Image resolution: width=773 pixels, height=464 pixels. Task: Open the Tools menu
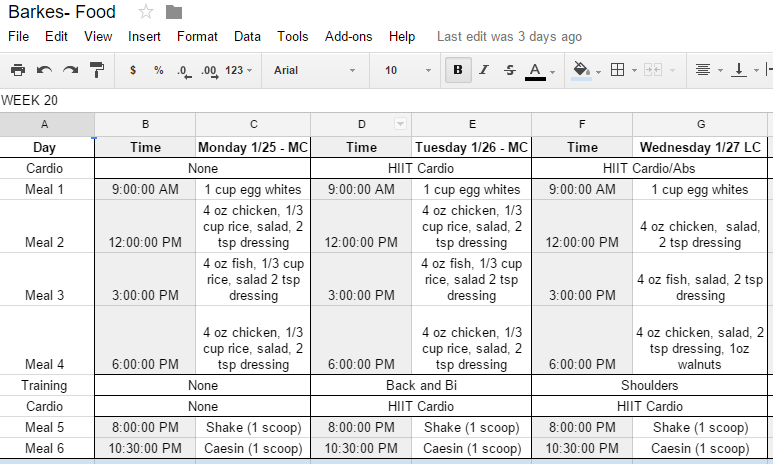[293, 36]
